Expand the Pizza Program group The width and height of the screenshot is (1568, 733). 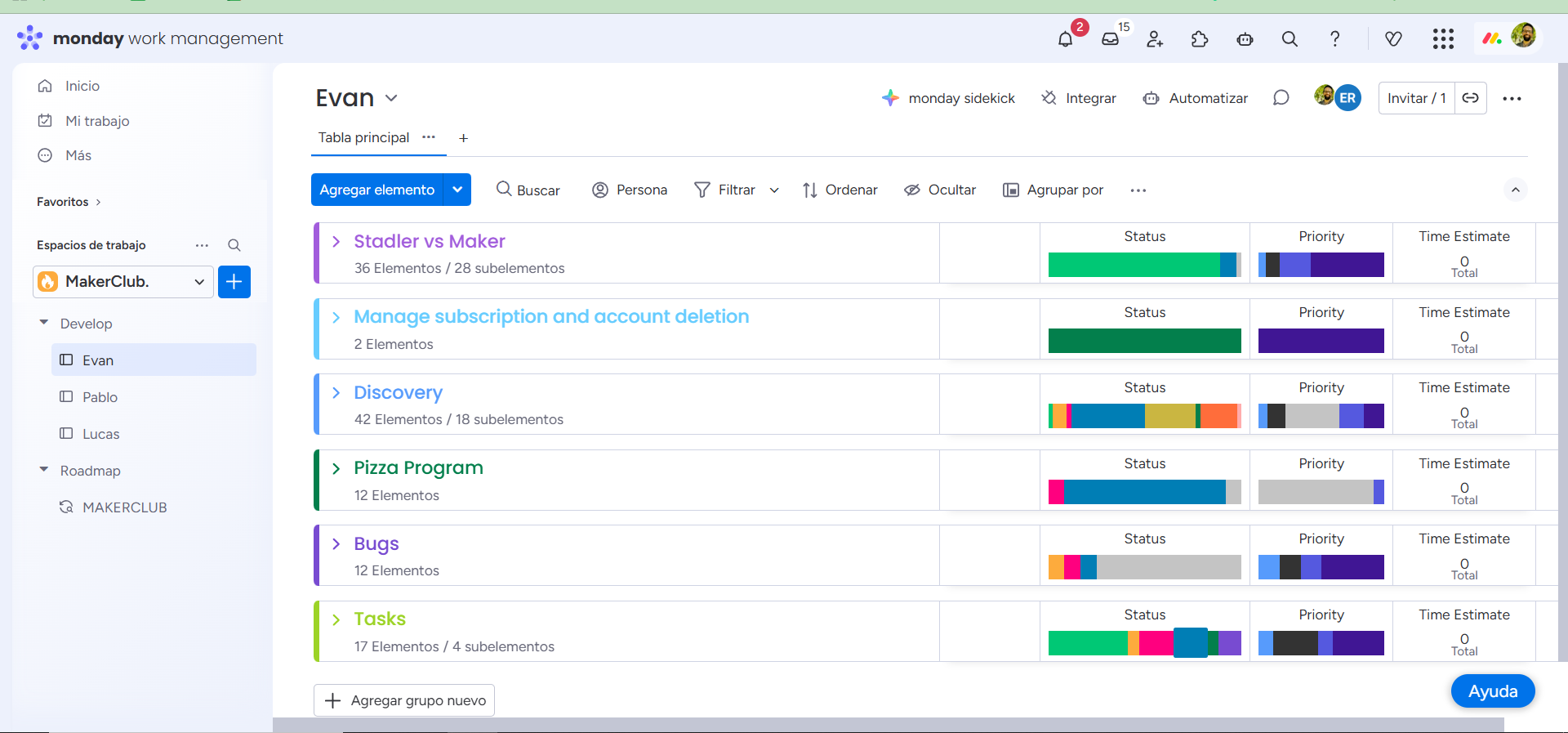(336, 468)
